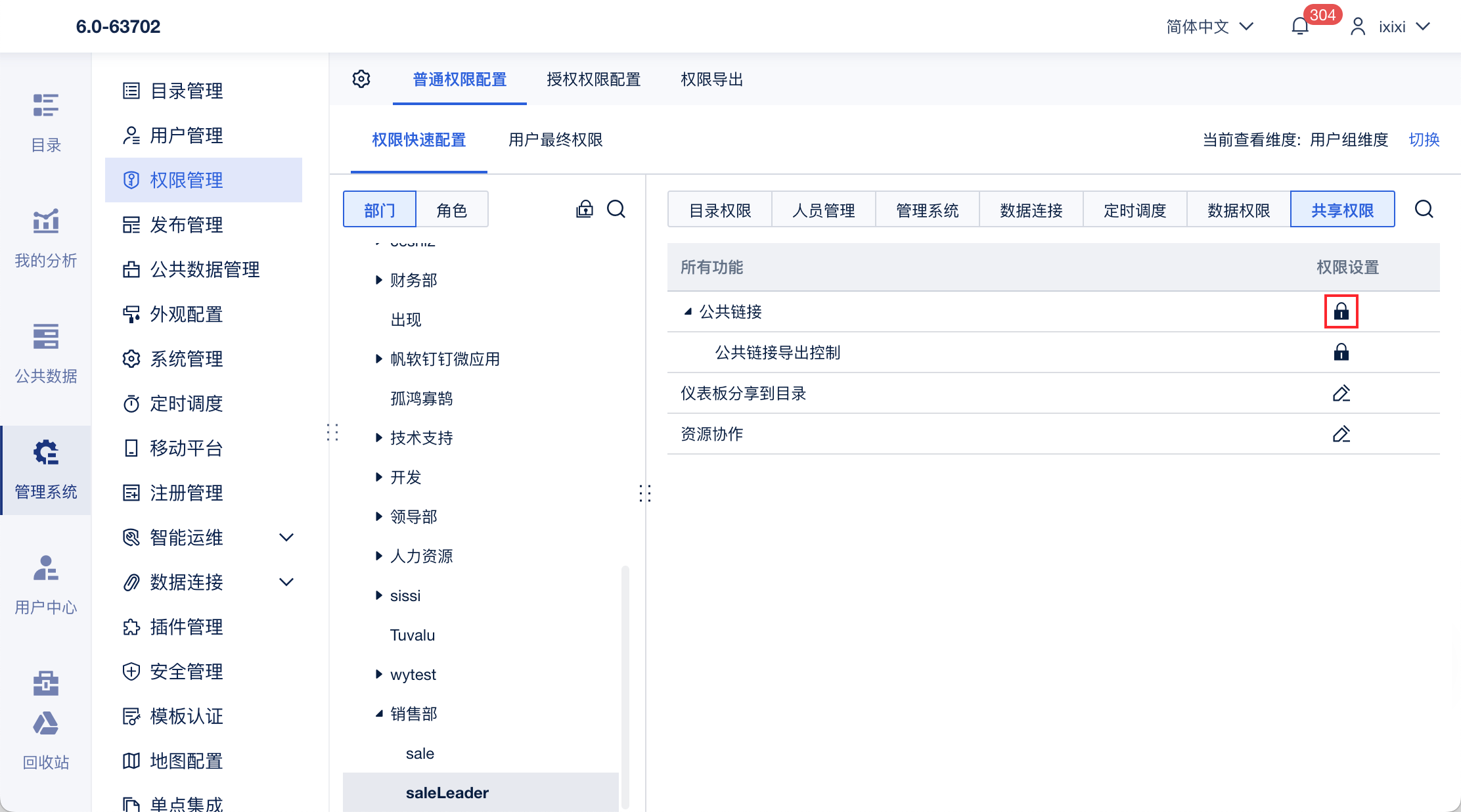The height and width of the screenshot is (812, 1461).
Task: Click the 切换 dimension link
Action: tap(1424, 139)
